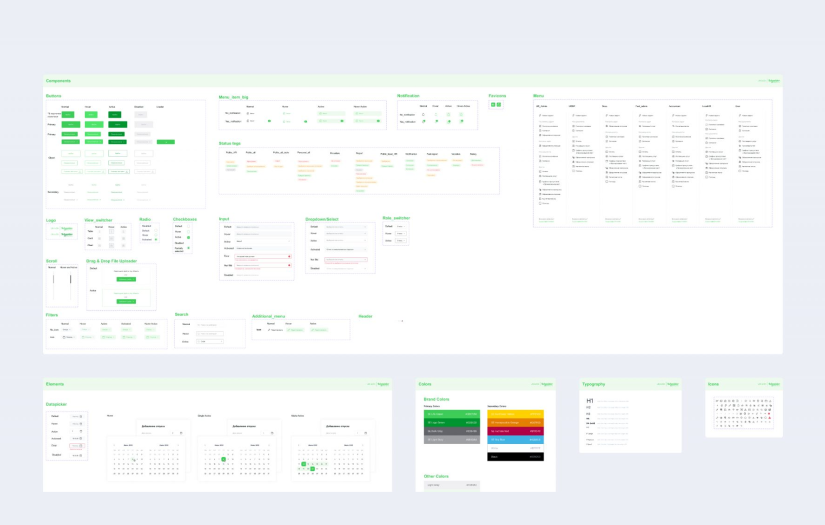Screen dimensions: 825x525
Task: Open the Activated dropdown in Dropdown/Select
Action: pos(346,249)
